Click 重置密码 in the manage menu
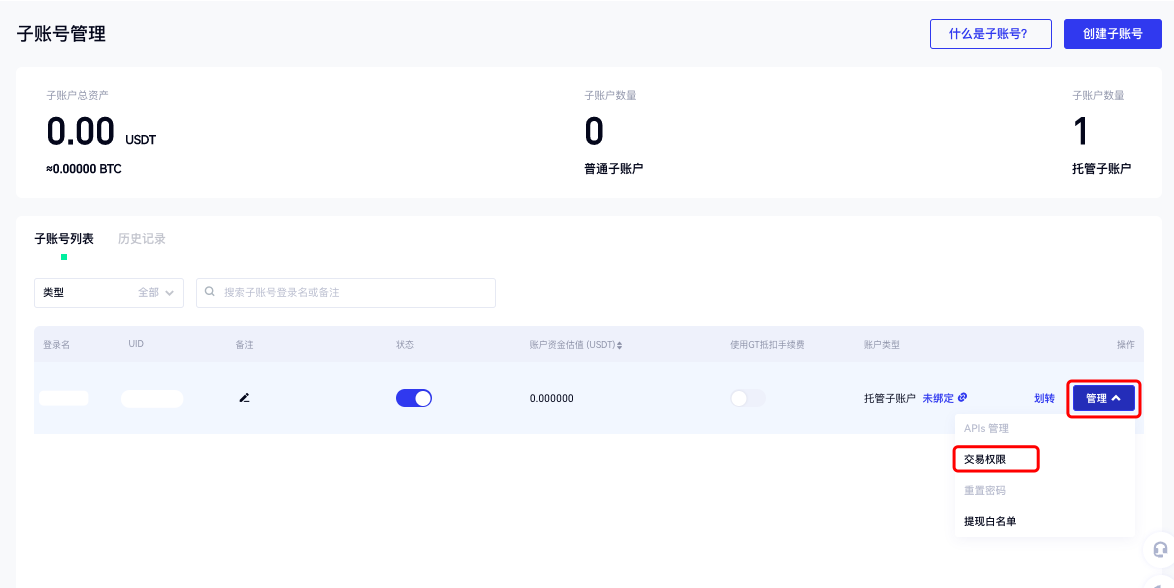This screenshot has height=588, width=1174. point(985,490)
